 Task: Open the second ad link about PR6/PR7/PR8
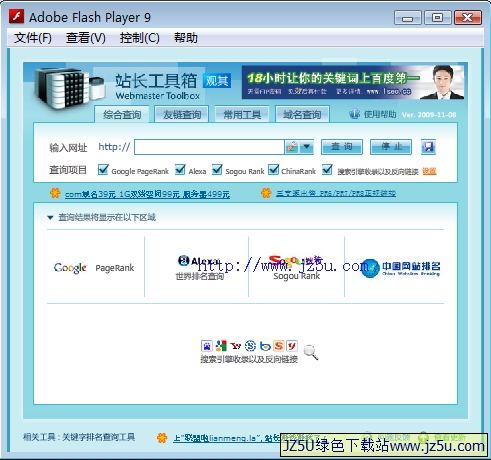click(x=336, y=193)
